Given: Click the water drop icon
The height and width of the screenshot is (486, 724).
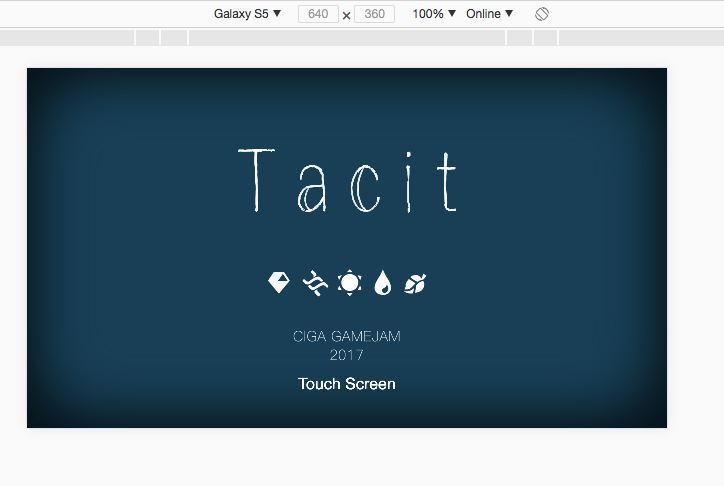Looking at the screenshot, I should point(383,282).
